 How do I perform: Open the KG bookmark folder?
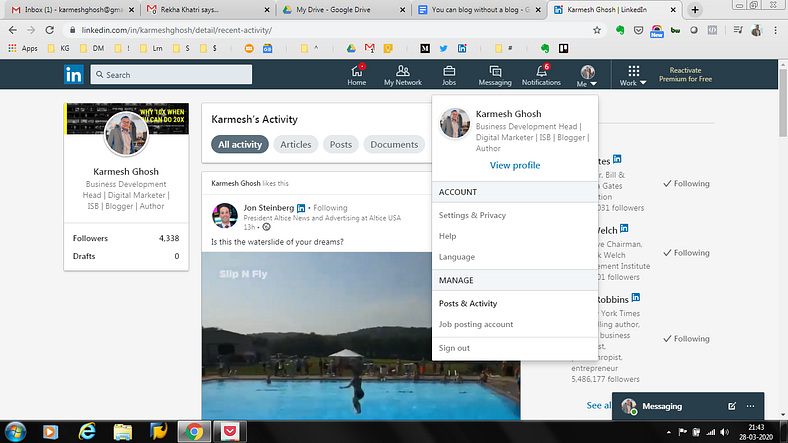(58, 48)
